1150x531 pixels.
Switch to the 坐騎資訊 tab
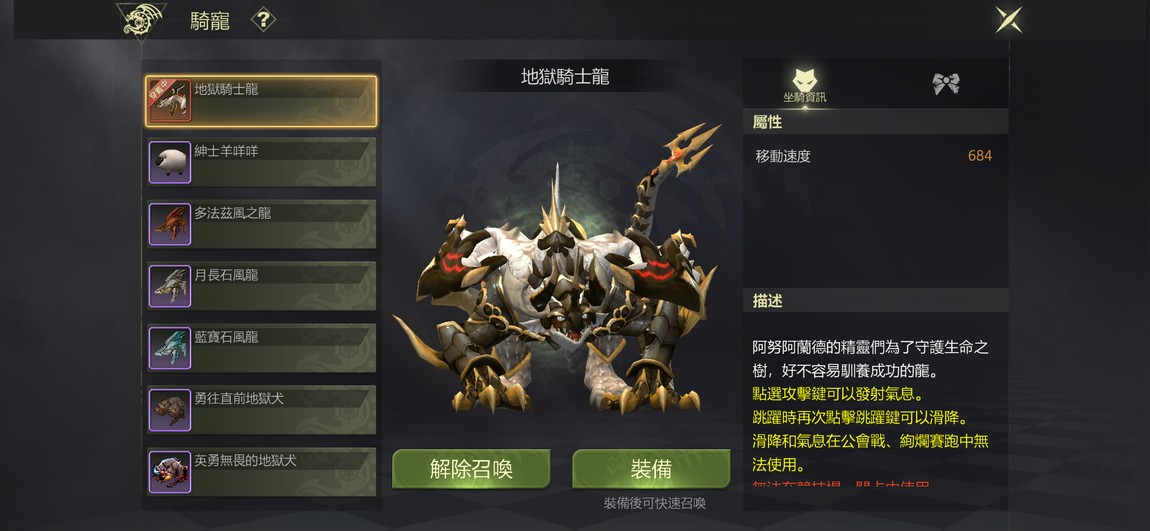tap(805, 85)
